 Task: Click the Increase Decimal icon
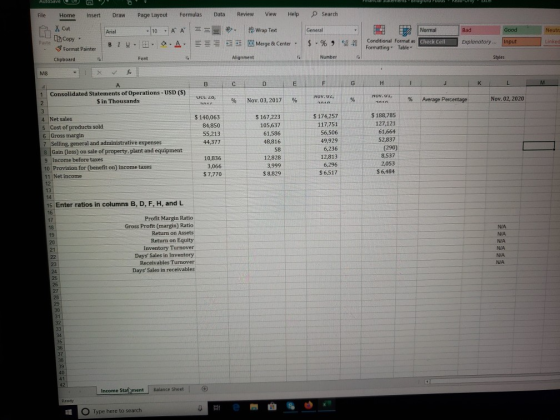[x=344, y=43]
